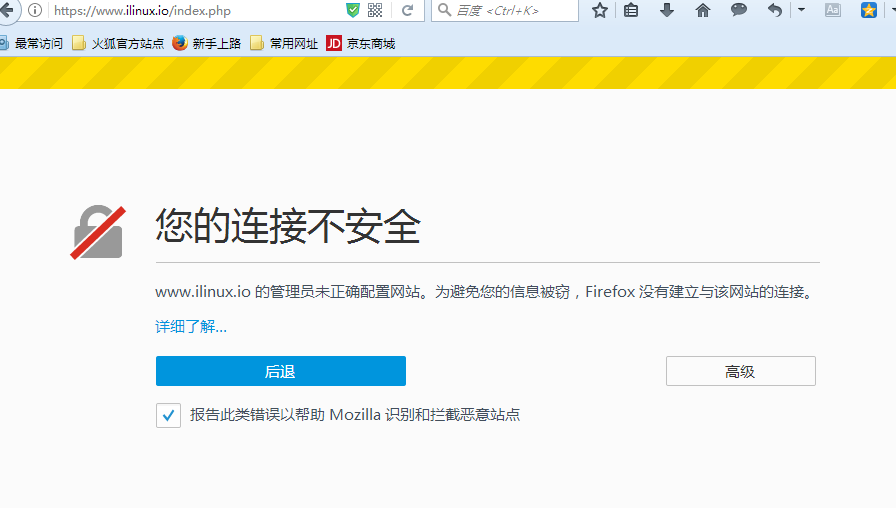This screenshot has width=896, height=508.
Task: Click the undo arrow toolbar icon
Action: point(774,10)
